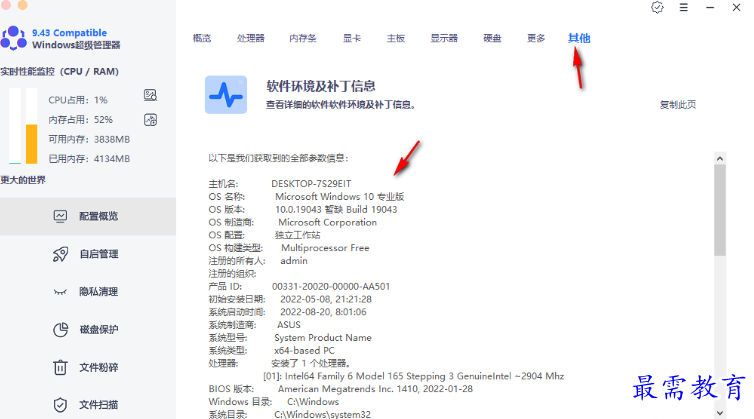This screenshot has height=419, width=754.
Task: Click the manufacturer value ASUS
Action: (289, 325)
